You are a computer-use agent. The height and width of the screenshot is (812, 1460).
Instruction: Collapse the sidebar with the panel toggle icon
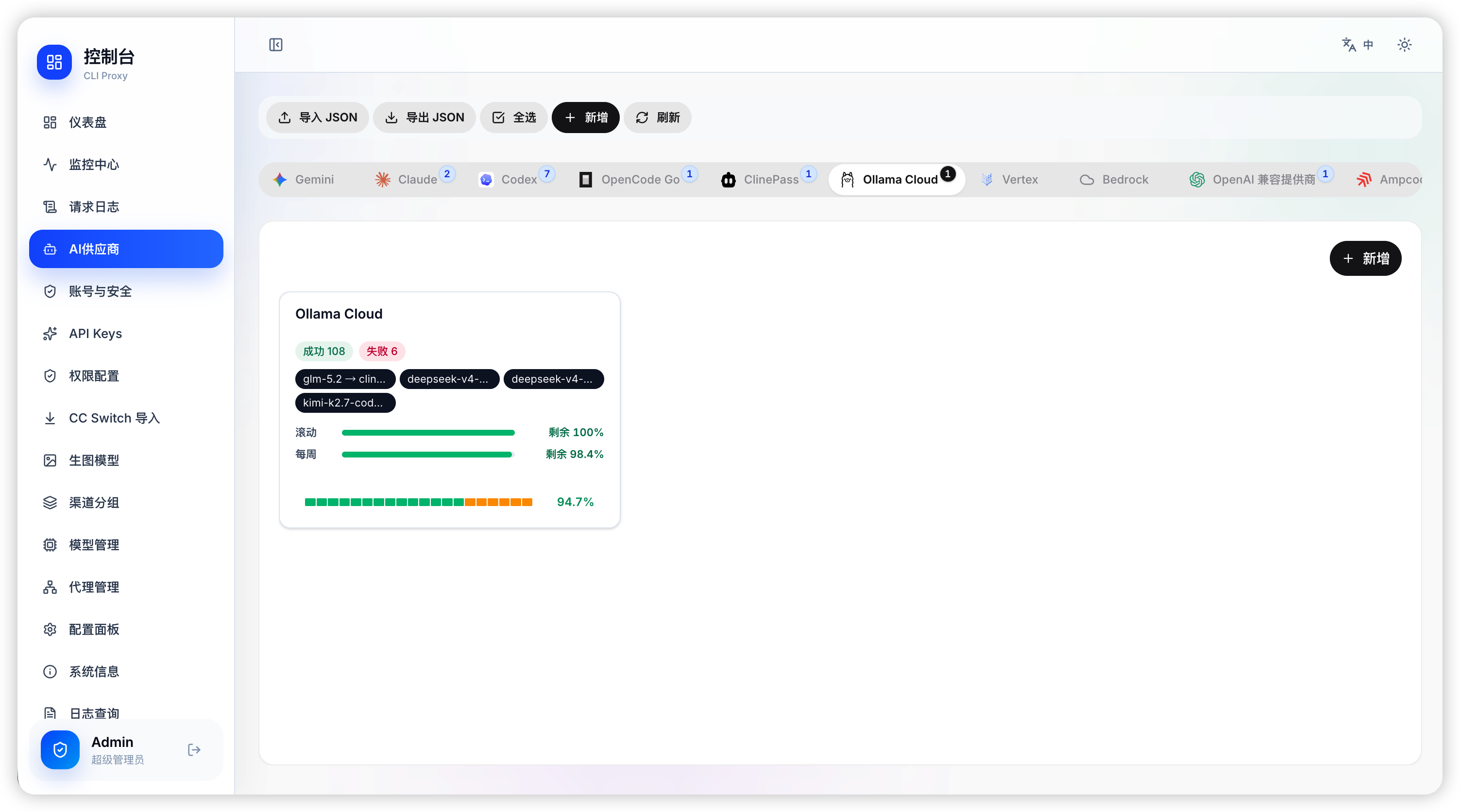(275, 45)
